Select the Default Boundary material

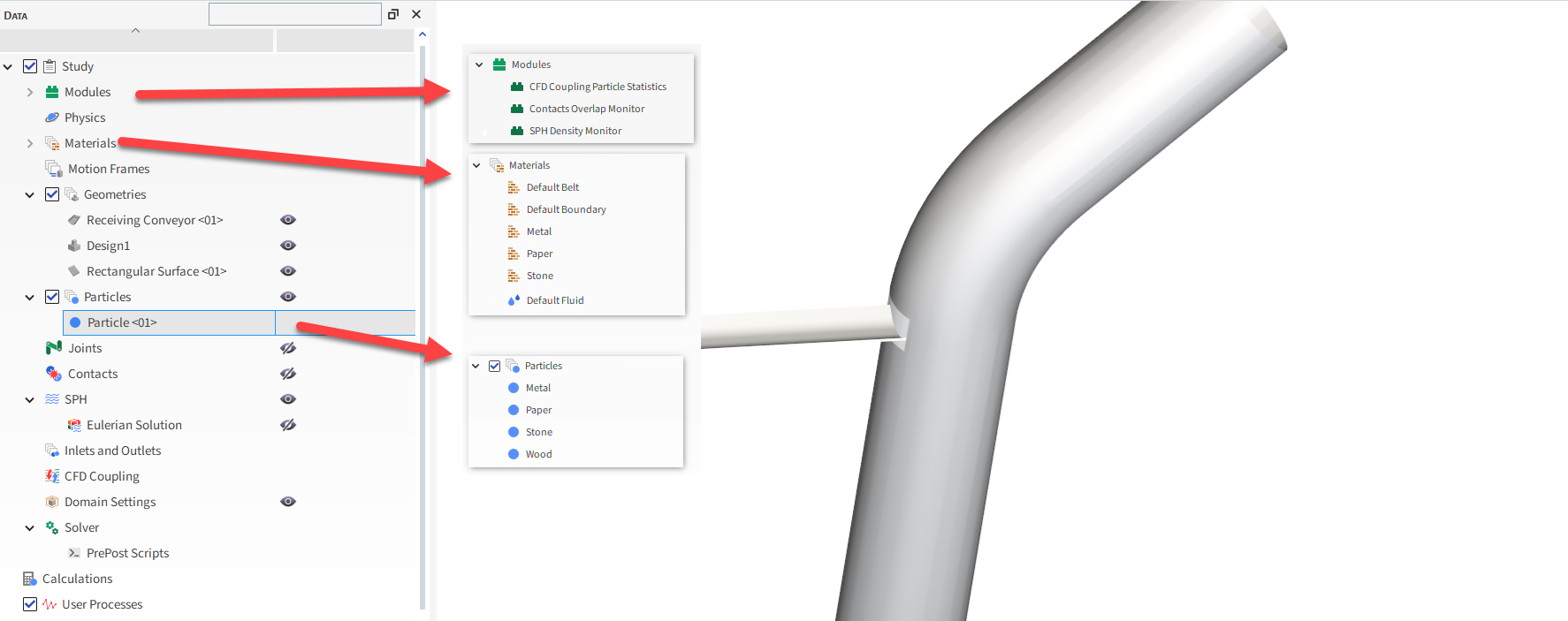click(567, 209)
